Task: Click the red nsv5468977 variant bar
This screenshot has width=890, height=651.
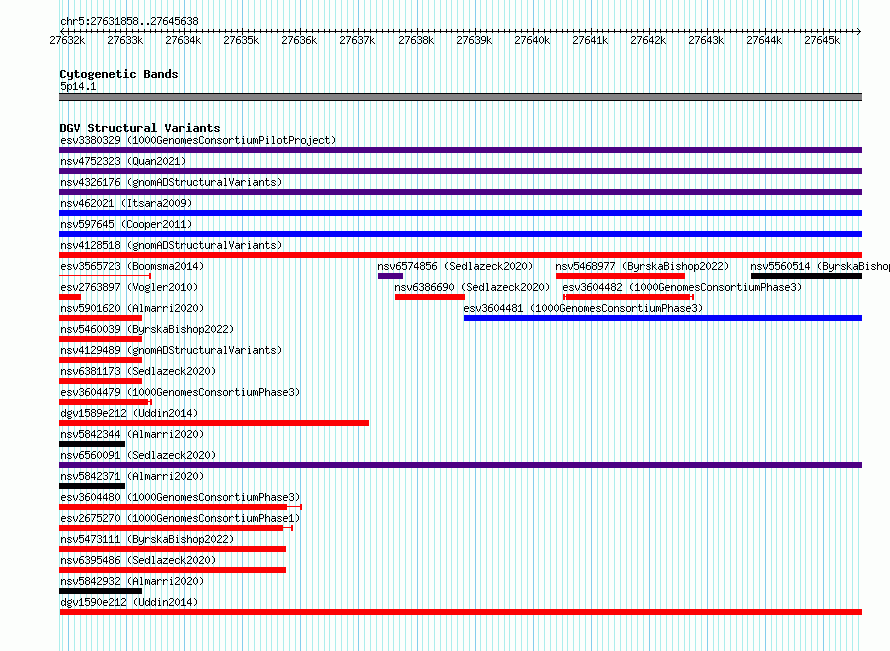Action: click(620, 276)
